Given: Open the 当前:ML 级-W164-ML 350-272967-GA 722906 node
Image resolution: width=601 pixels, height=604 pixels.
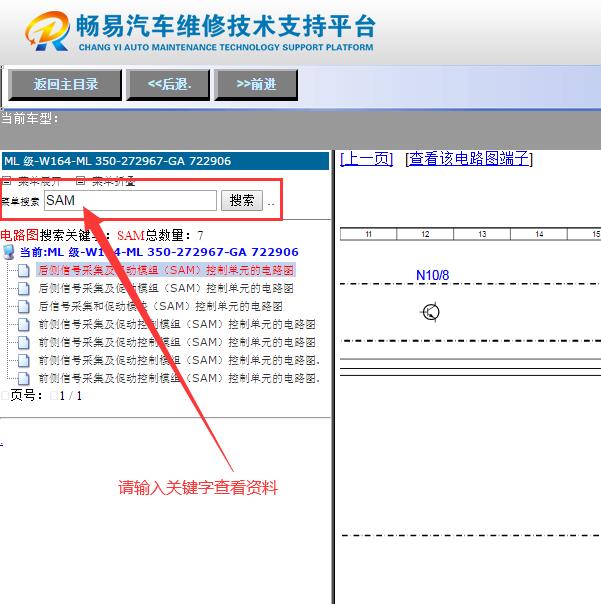Looking at the screenshot, I should tap(159, 252).
